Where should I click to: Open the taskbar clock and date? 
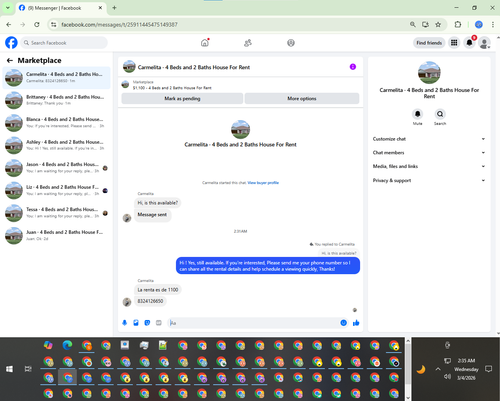click(466, 369)
